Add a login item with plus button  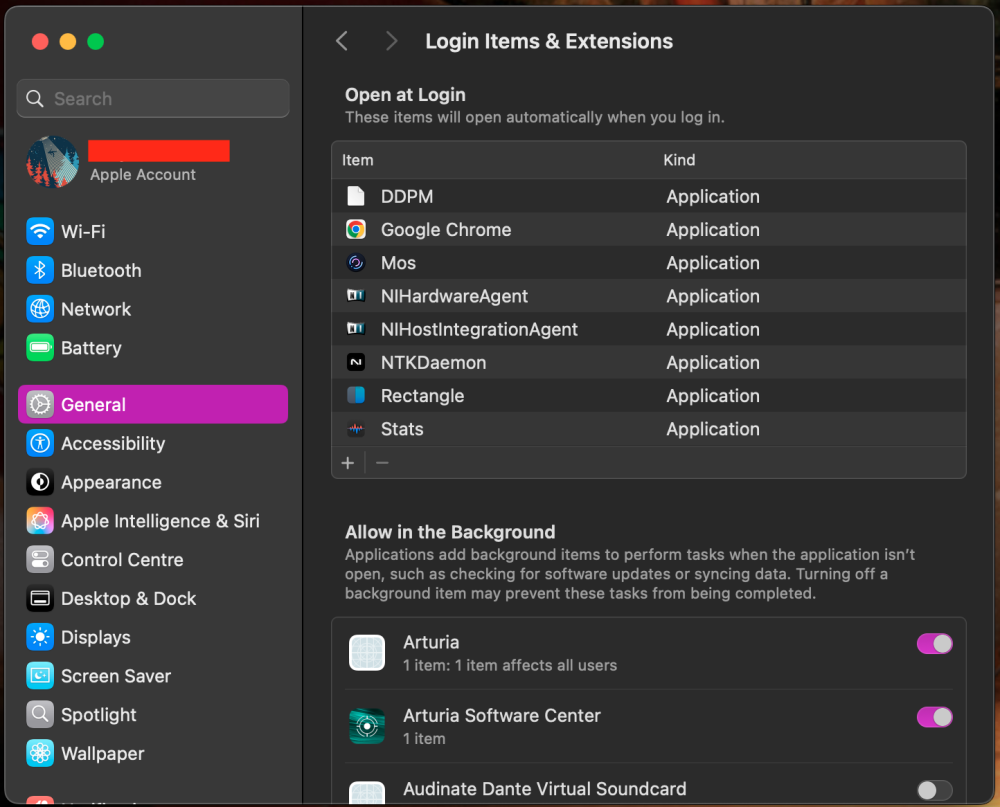point(348,463)
